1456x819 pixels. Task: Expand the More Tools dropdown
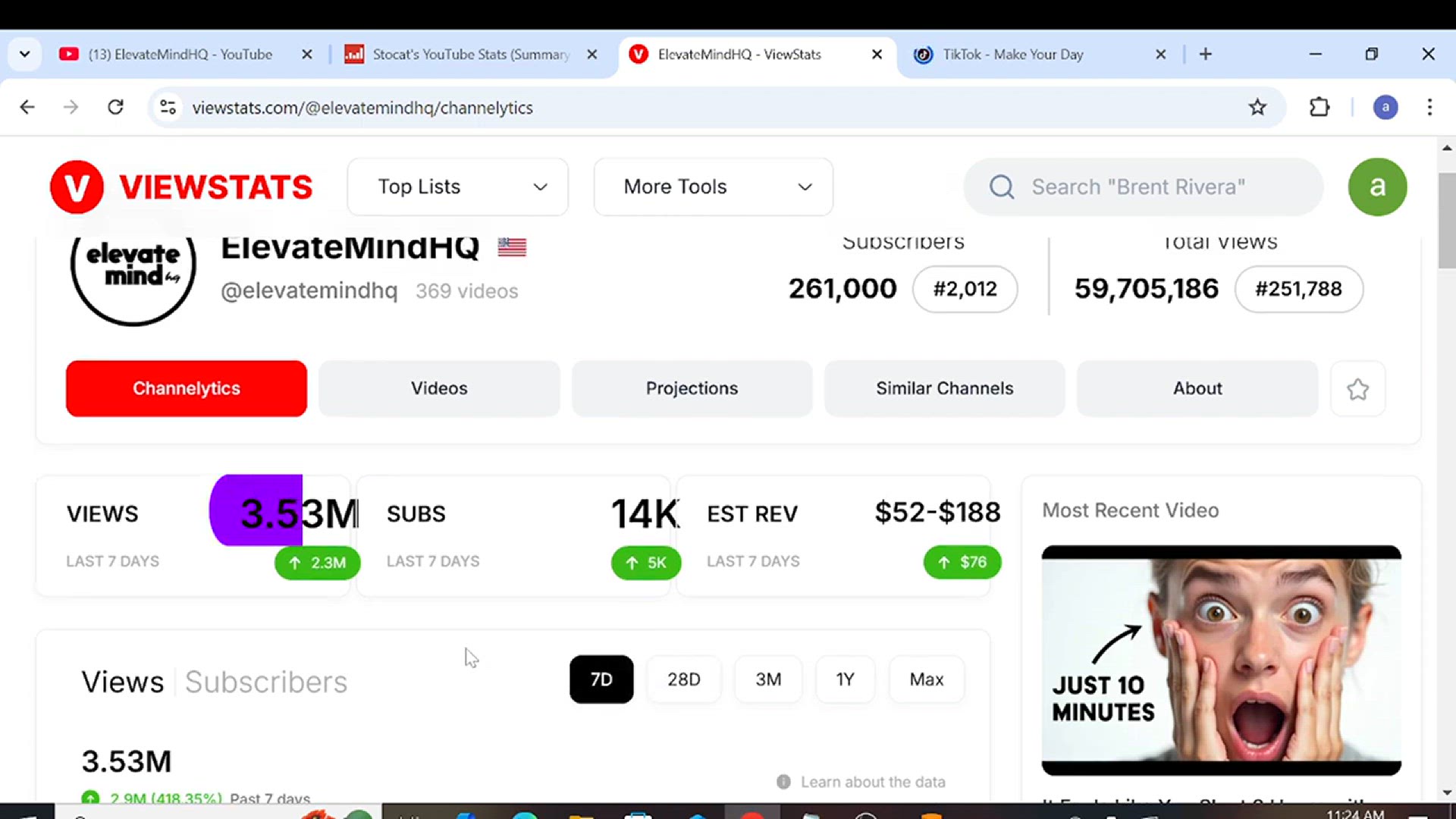(713, 187)
